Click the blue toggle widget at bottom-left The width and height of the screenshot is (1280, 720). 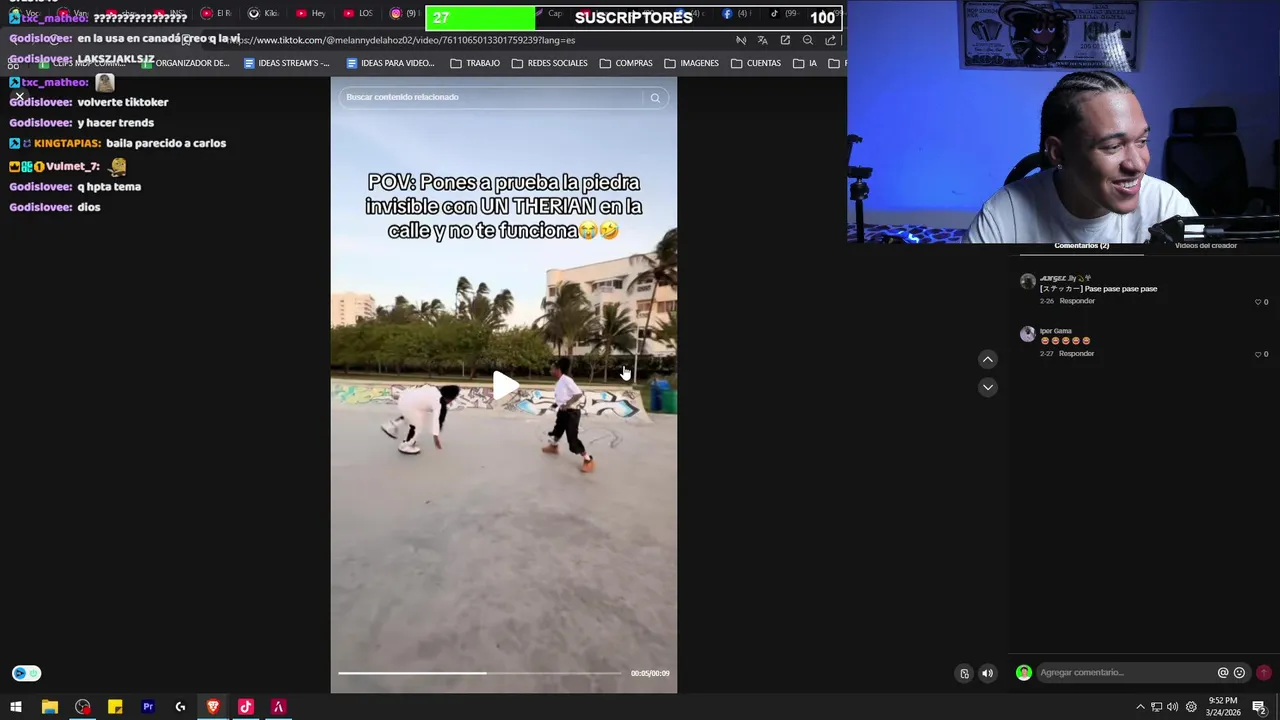pos(26,673)
